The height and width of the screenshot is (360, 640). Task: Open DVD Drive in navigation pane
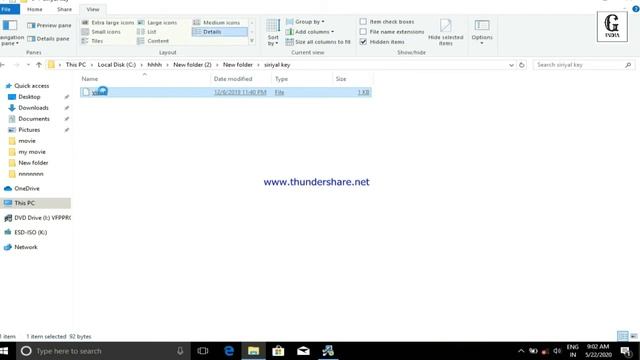[37, 218]
